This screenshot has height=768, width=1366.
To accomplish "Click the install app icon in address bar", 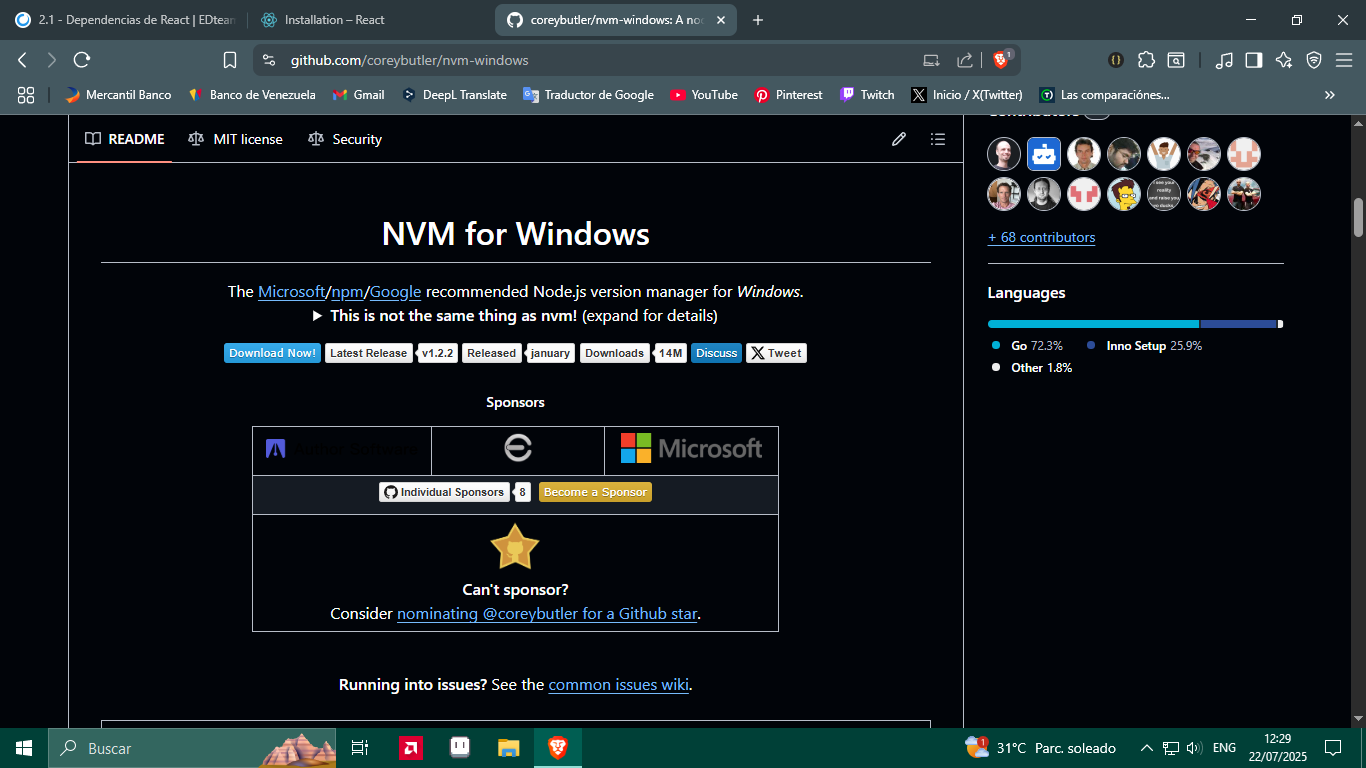I will 931,60.
